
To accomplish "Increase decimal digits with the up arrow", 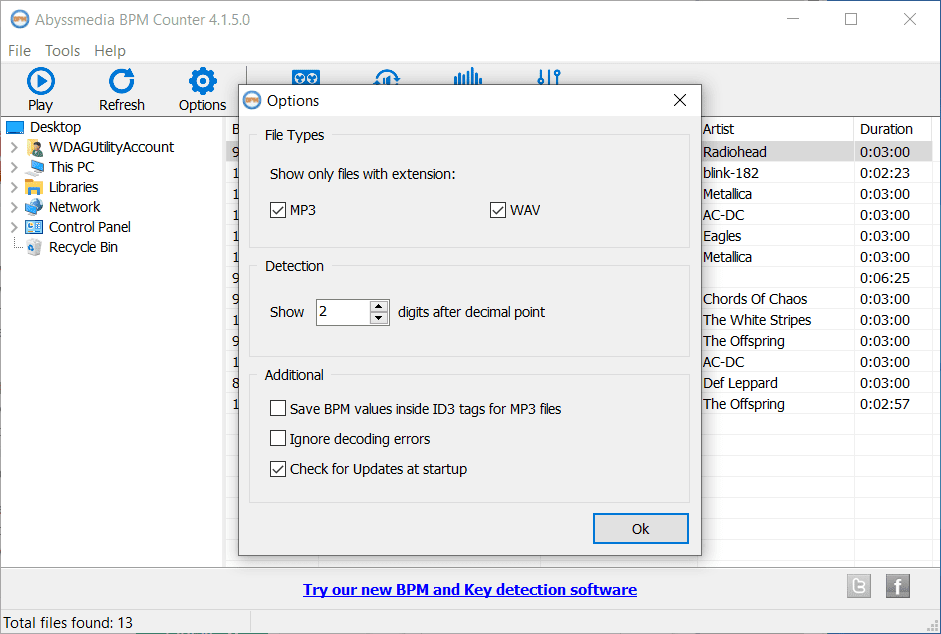I will click(x=379, y=306).
